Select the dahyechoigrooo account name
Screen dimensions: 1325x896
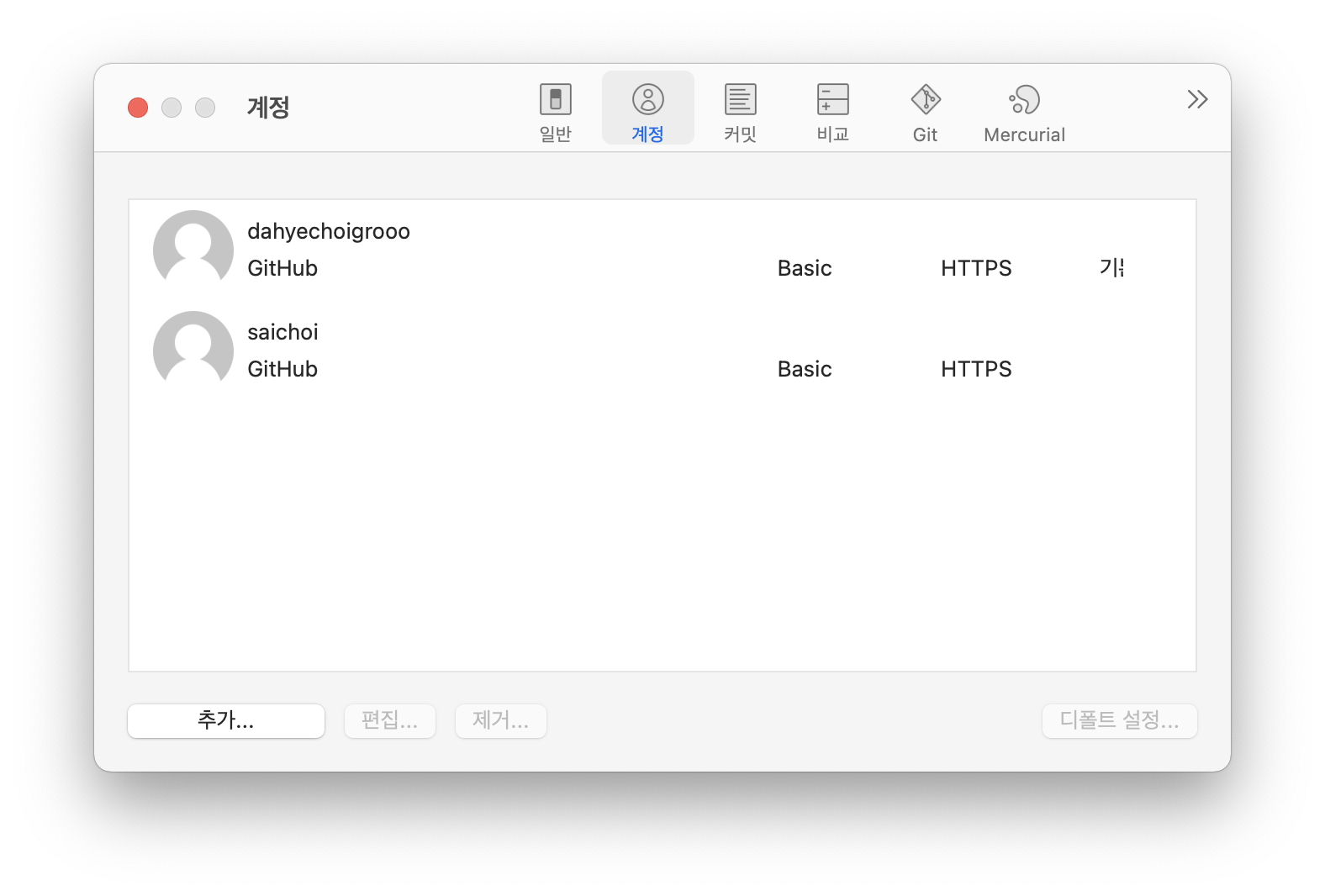[329, 231]
